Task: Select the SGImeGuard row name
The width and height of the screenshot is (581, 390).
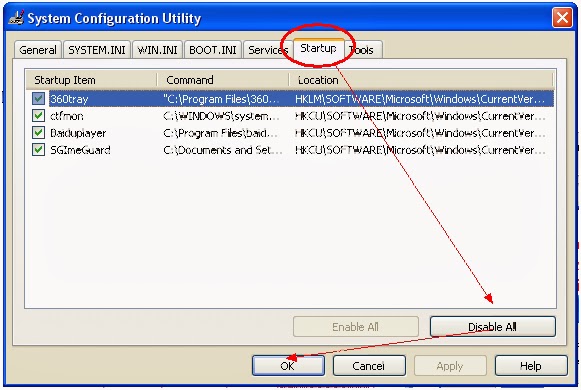Action: pyautogui.click(x=80, y=150)
